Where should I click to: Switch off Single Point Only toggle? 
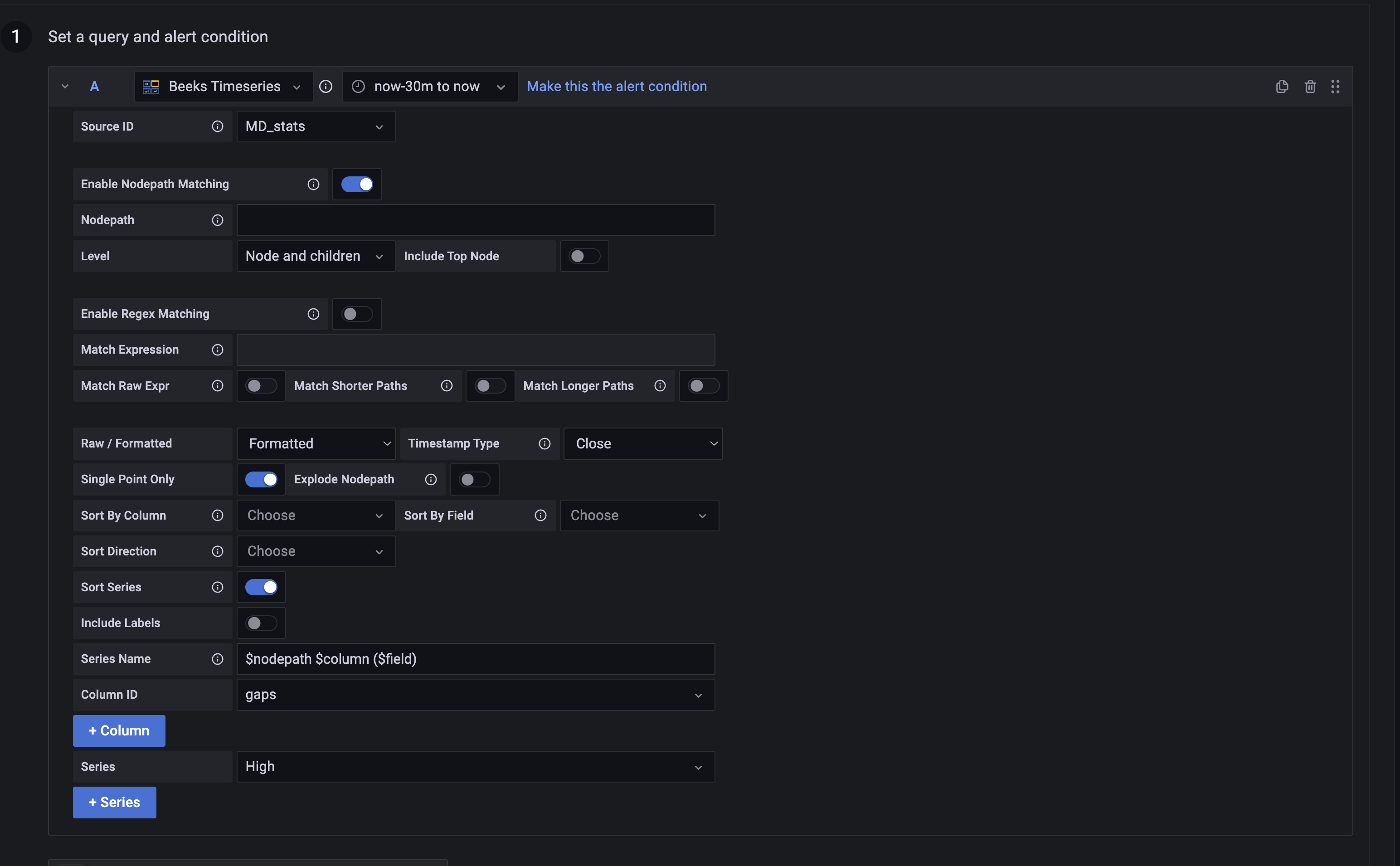[x=261, y=479]
